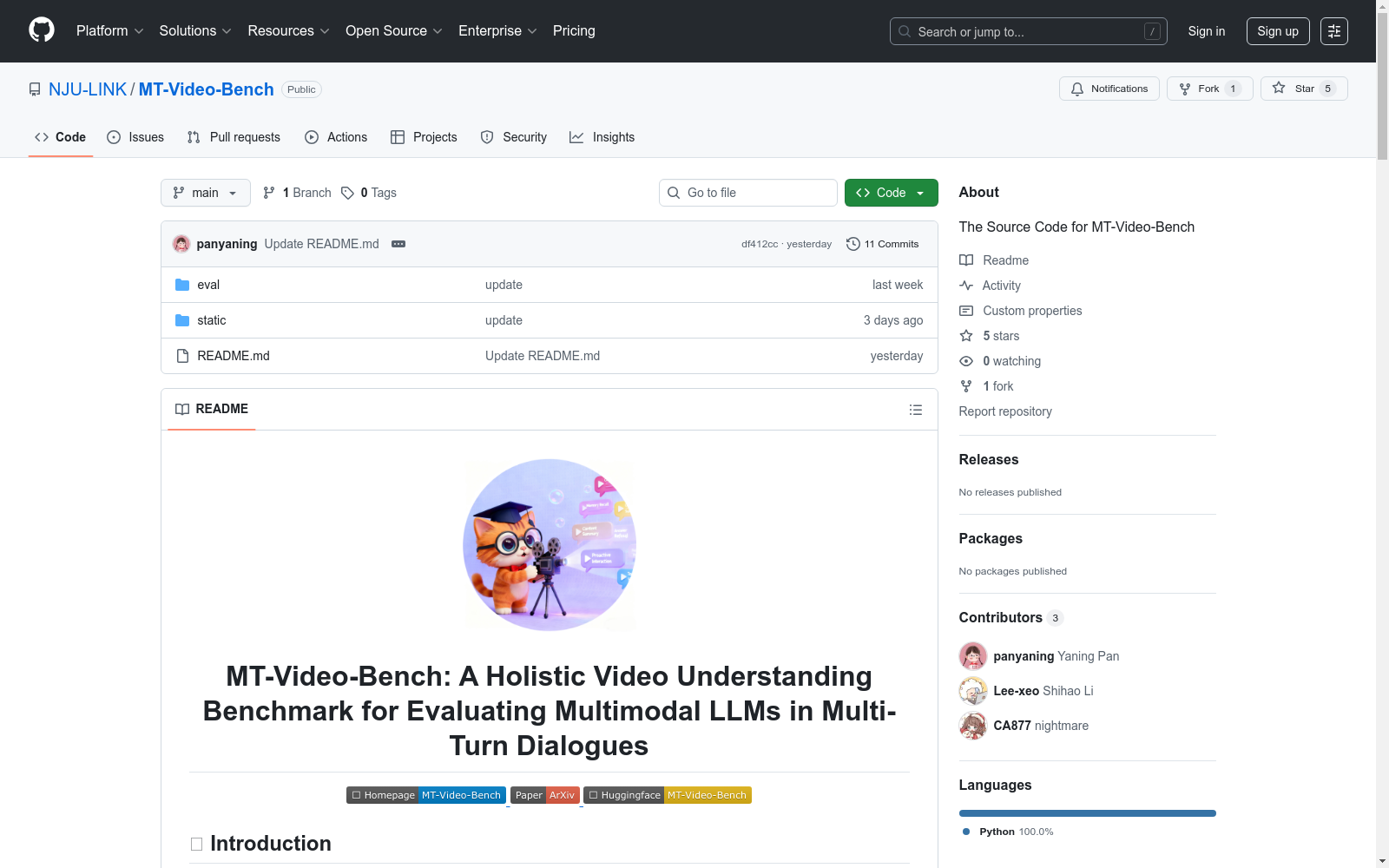Expand the Solutions menu
The width and height of the screenshot is (1389, 868).
[195, 31]
